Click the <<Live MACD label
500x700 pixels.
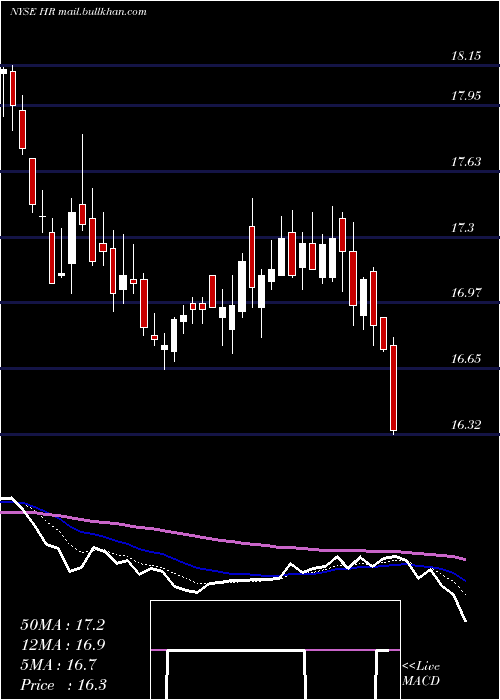421,674
